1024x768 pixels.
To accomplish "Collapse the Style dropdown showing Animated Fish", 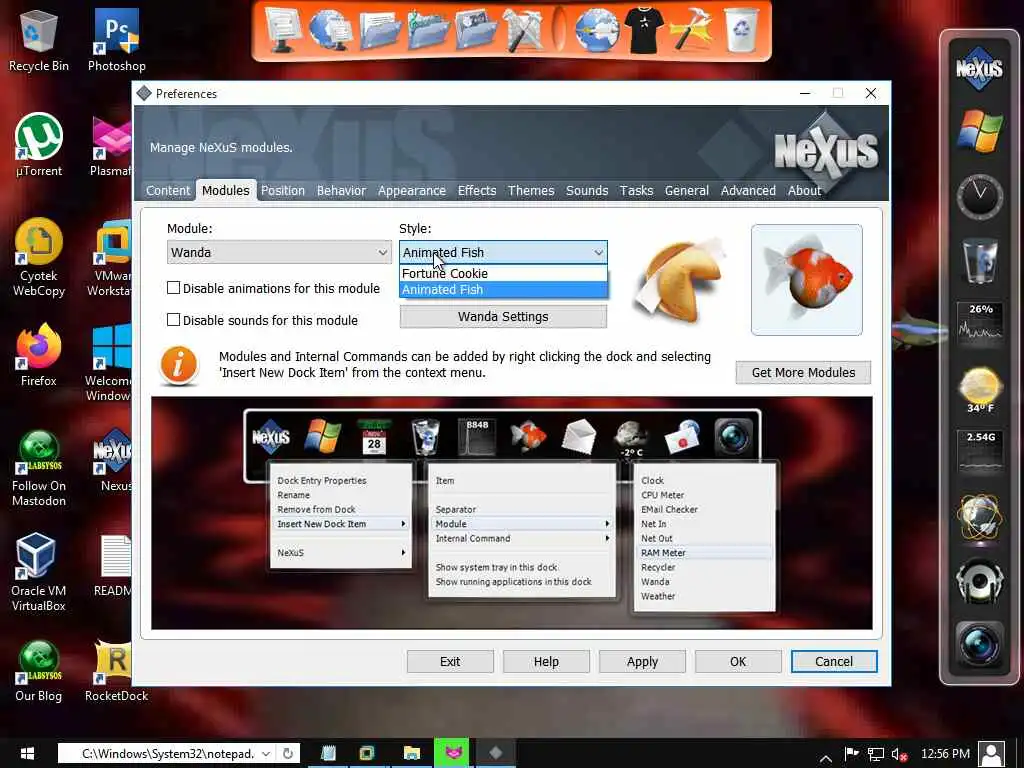I will point(503,252).
